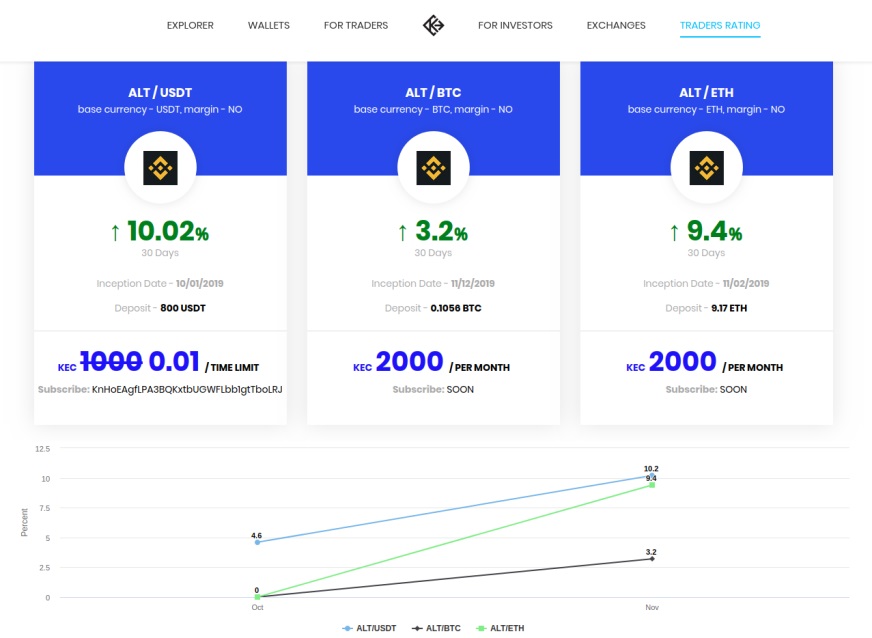
Task: Click the Binance icon on ALT/ETH card
Action: point(706,168)
